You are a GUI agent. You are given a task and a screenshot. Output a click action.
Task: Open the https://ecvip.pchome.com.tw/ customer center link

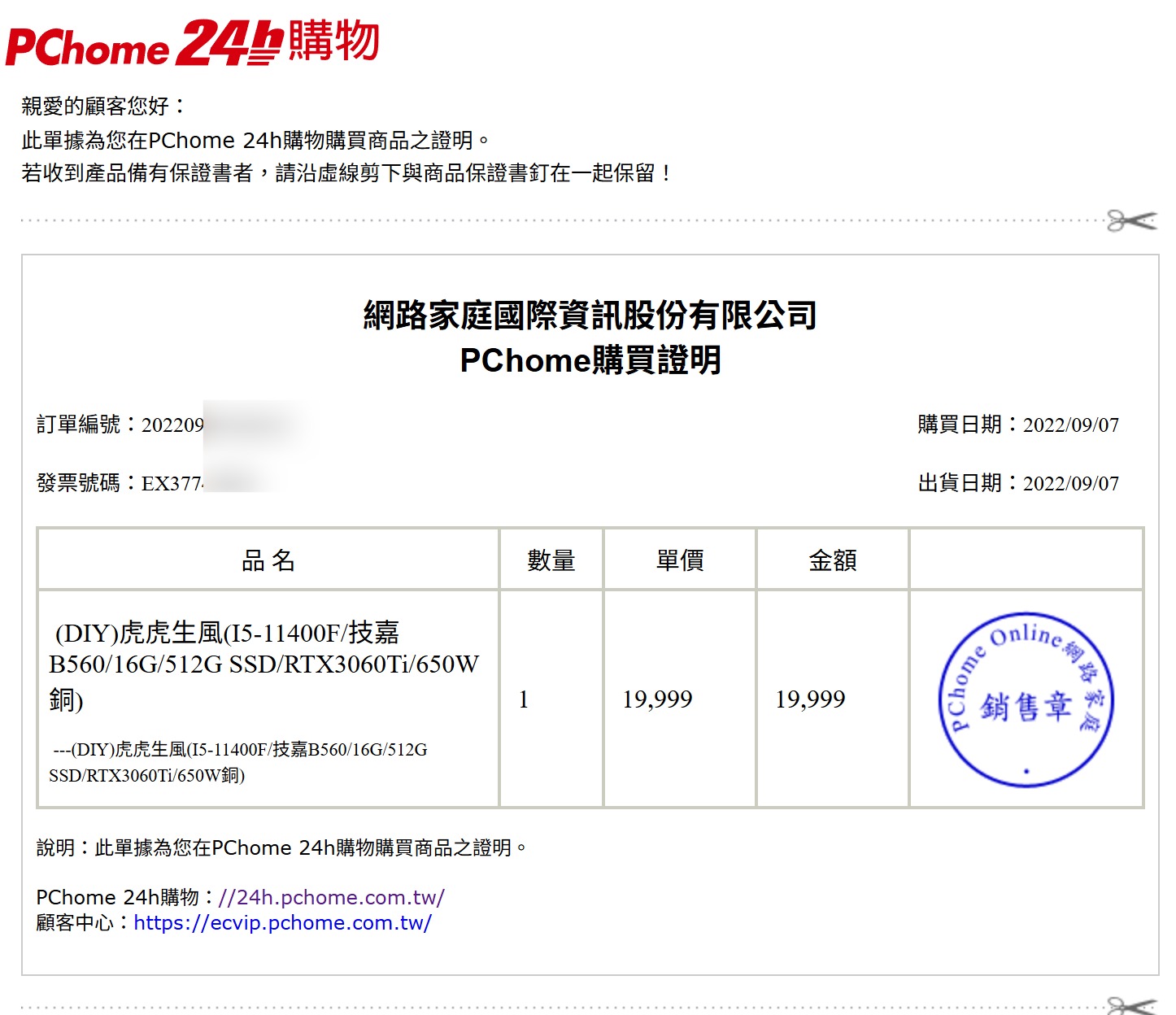282,922
